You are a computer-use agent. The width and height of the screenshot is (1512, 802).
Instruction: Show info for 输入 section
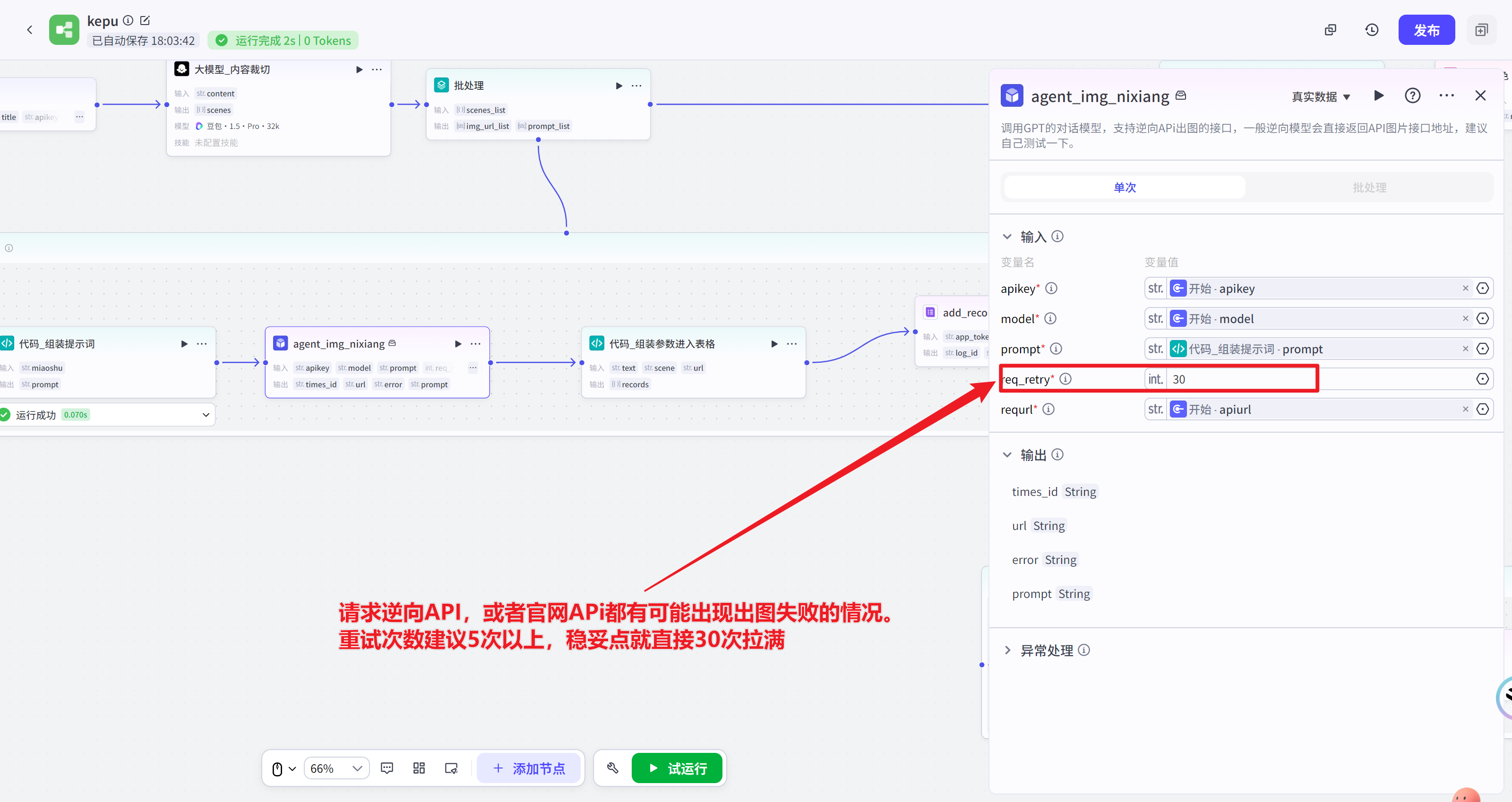(1057, 237)
